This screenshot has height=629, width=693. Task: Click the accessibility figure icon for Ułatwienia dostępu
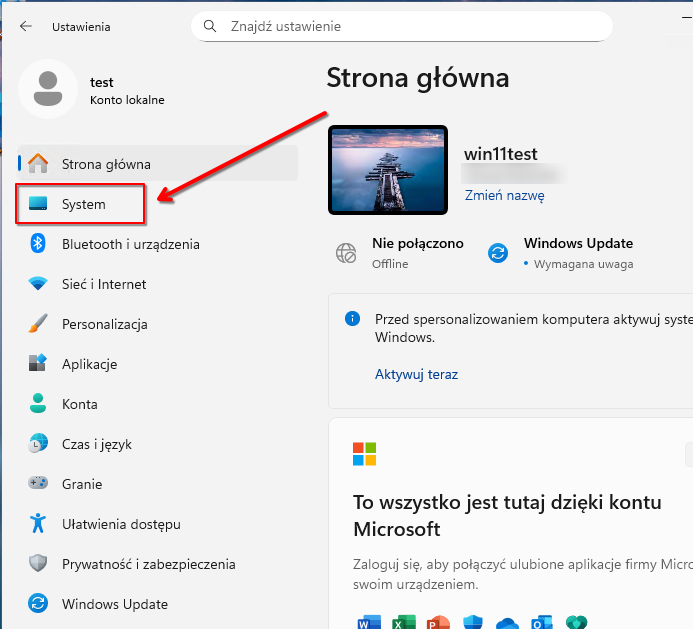38,524
